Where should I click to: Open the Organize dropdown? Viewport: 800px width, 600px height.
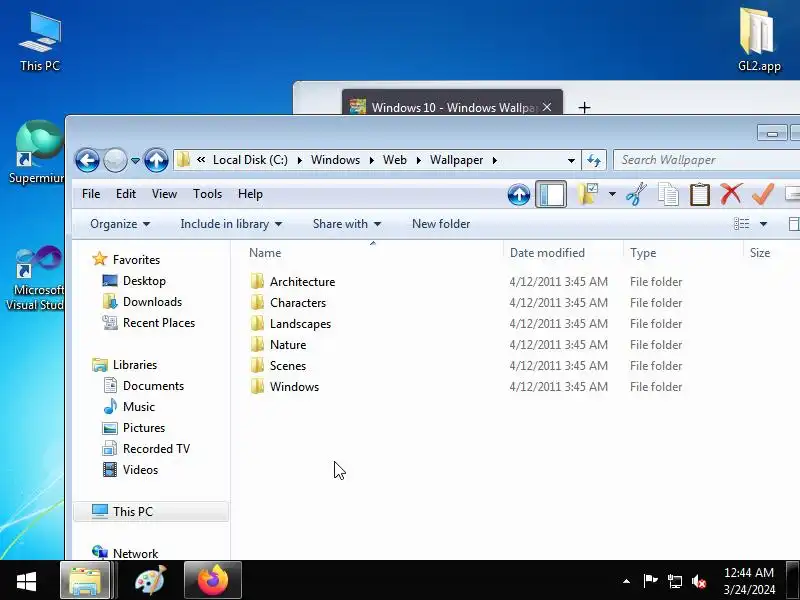[120, 224]
